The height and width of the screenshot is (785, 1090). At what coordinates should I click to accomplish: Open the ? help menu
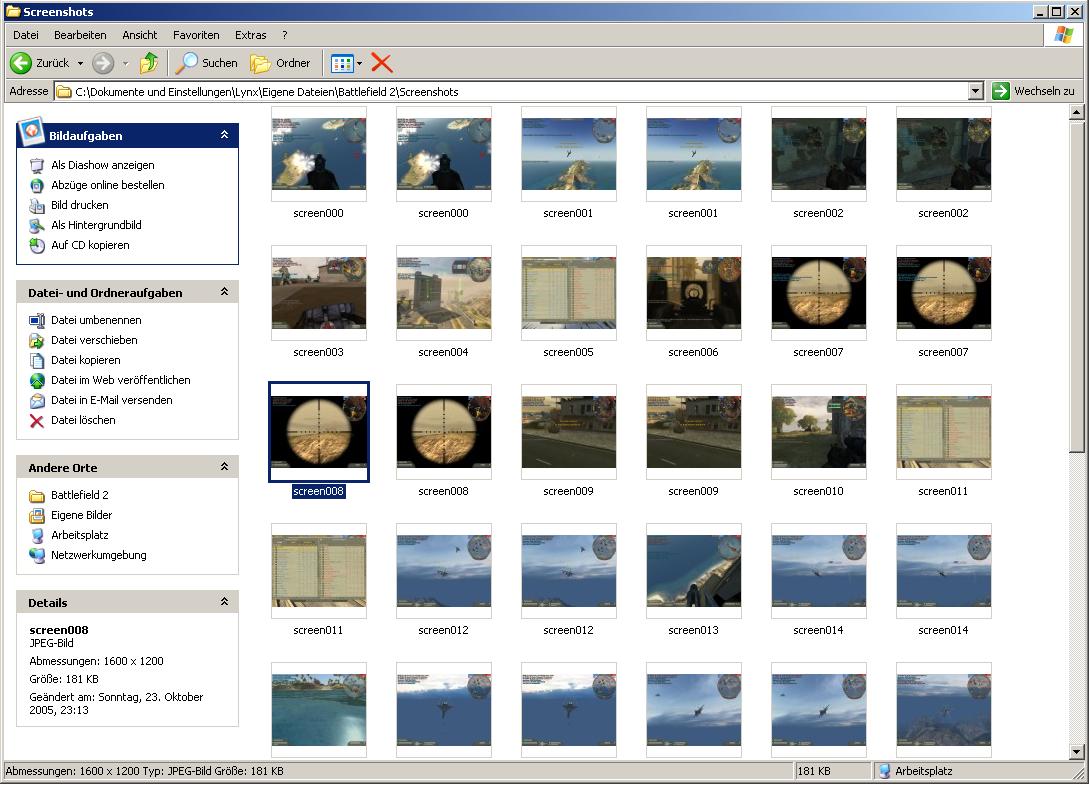click(x=284, y=35)
